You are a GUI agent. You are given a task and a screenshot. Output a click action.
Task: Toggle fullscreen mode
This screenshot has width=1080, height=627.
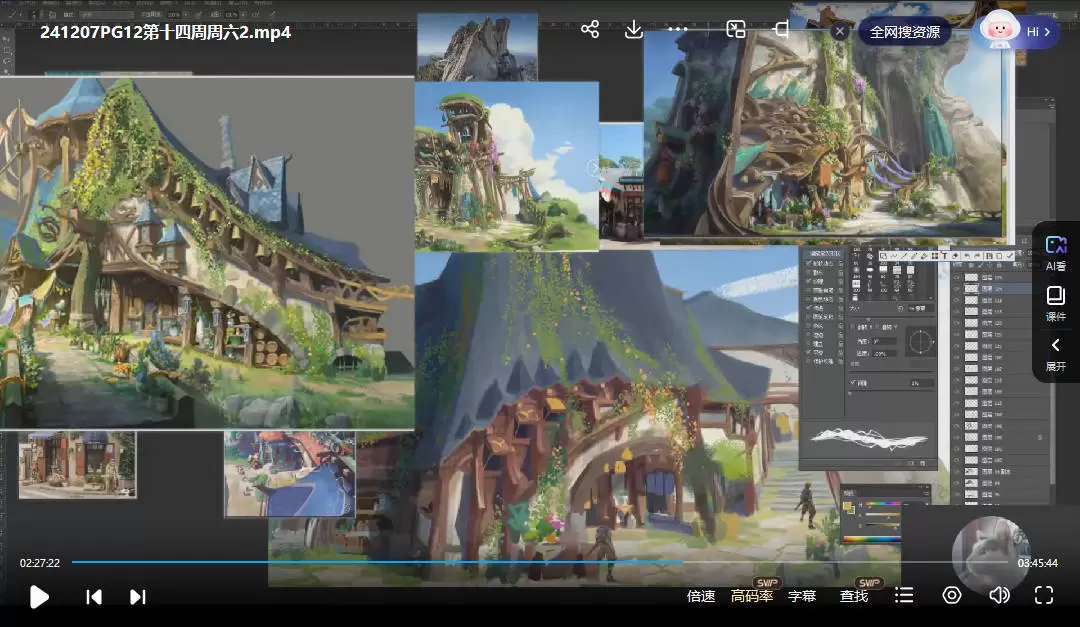click(1044, 596)
